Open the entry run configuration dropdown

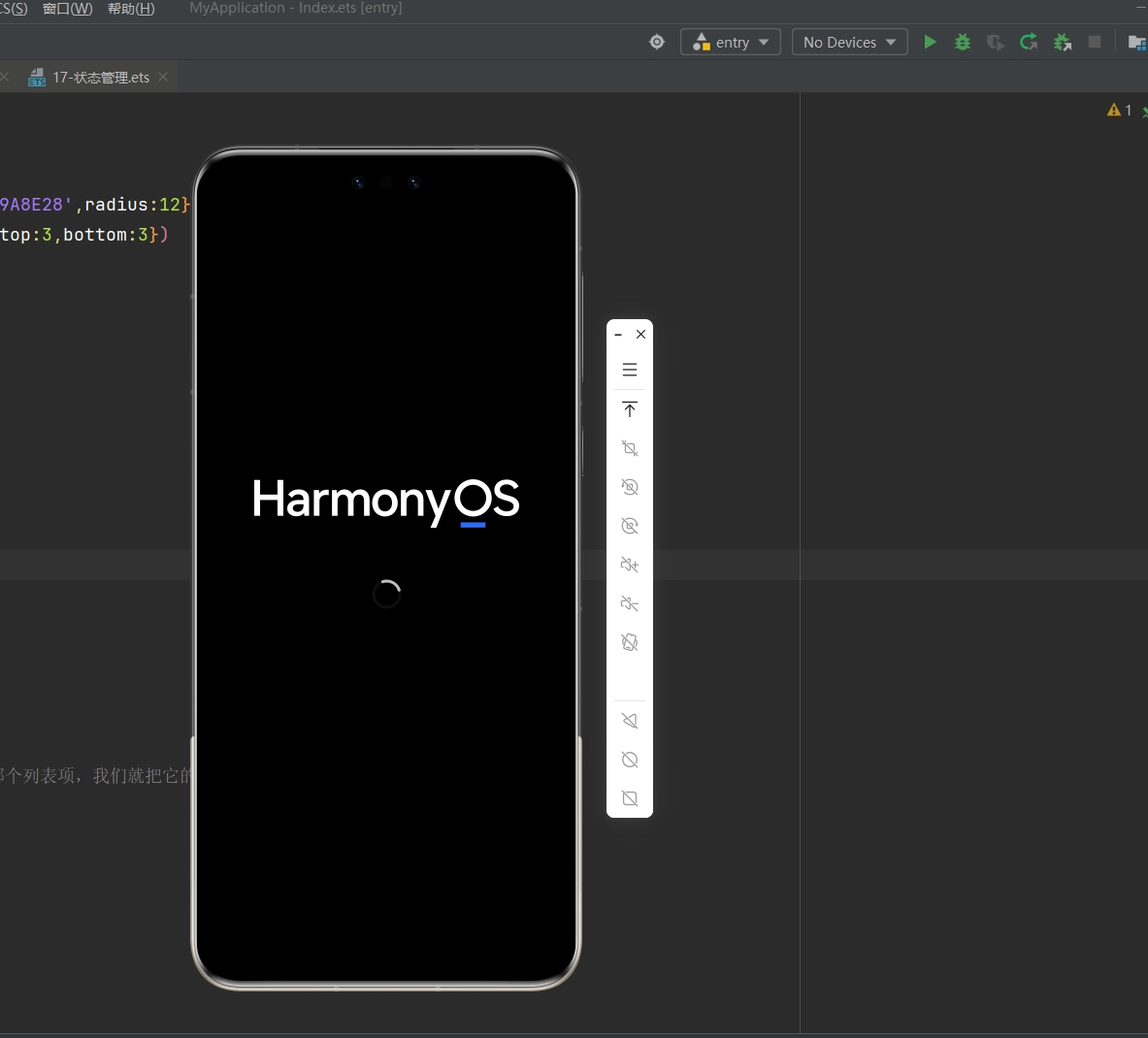coord(731,42)
